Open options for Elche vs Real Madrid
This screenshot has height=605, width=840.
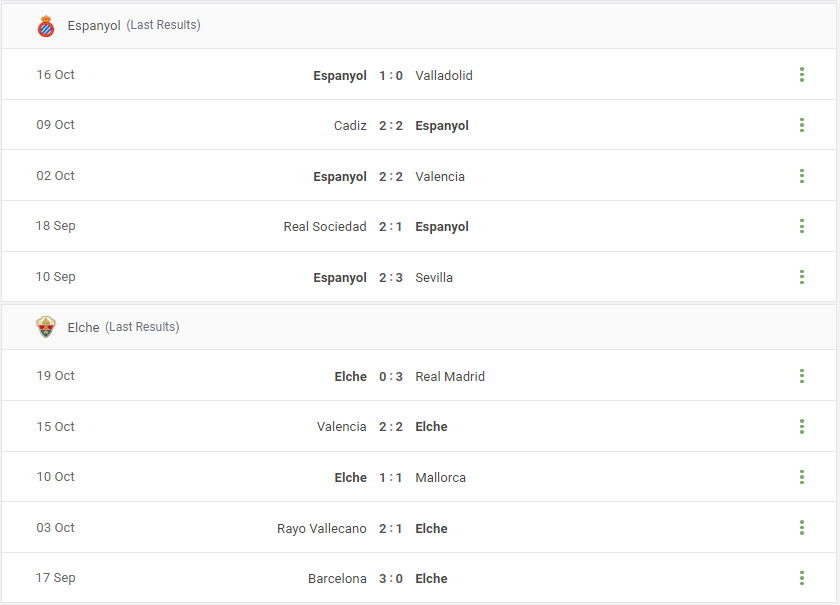(801, 376)
